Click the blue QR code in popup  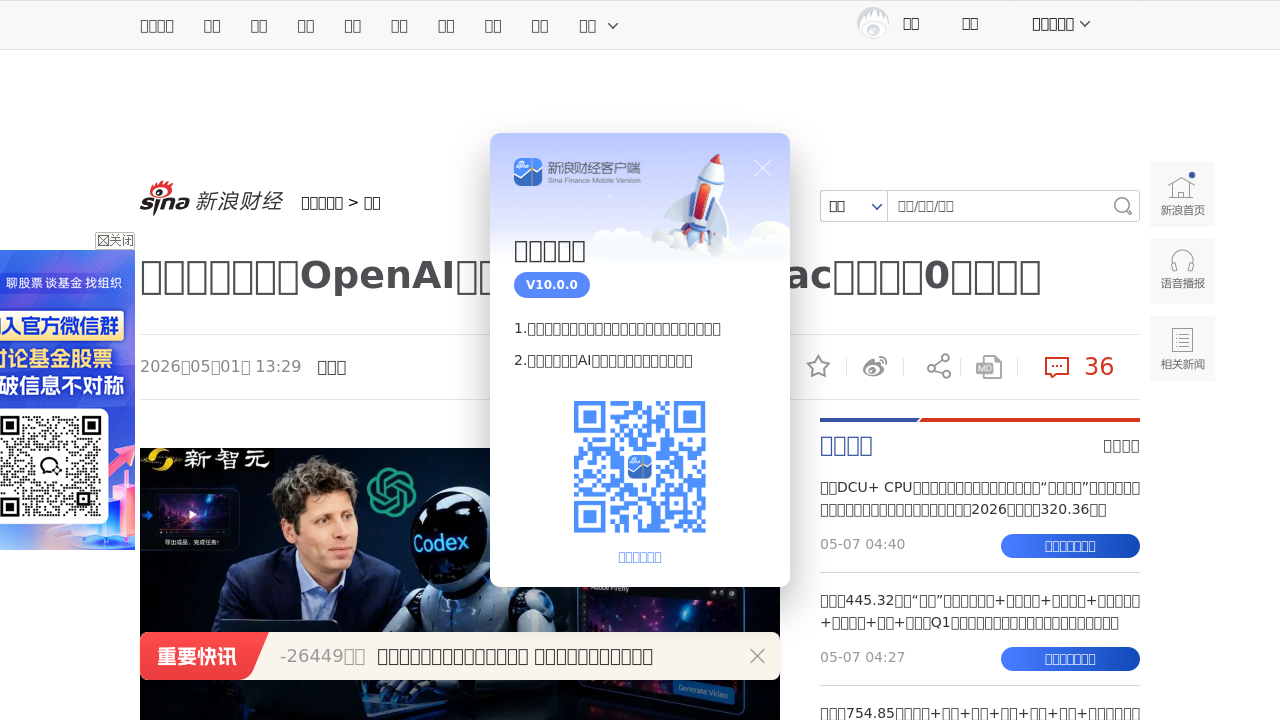(x=640, y=467)
